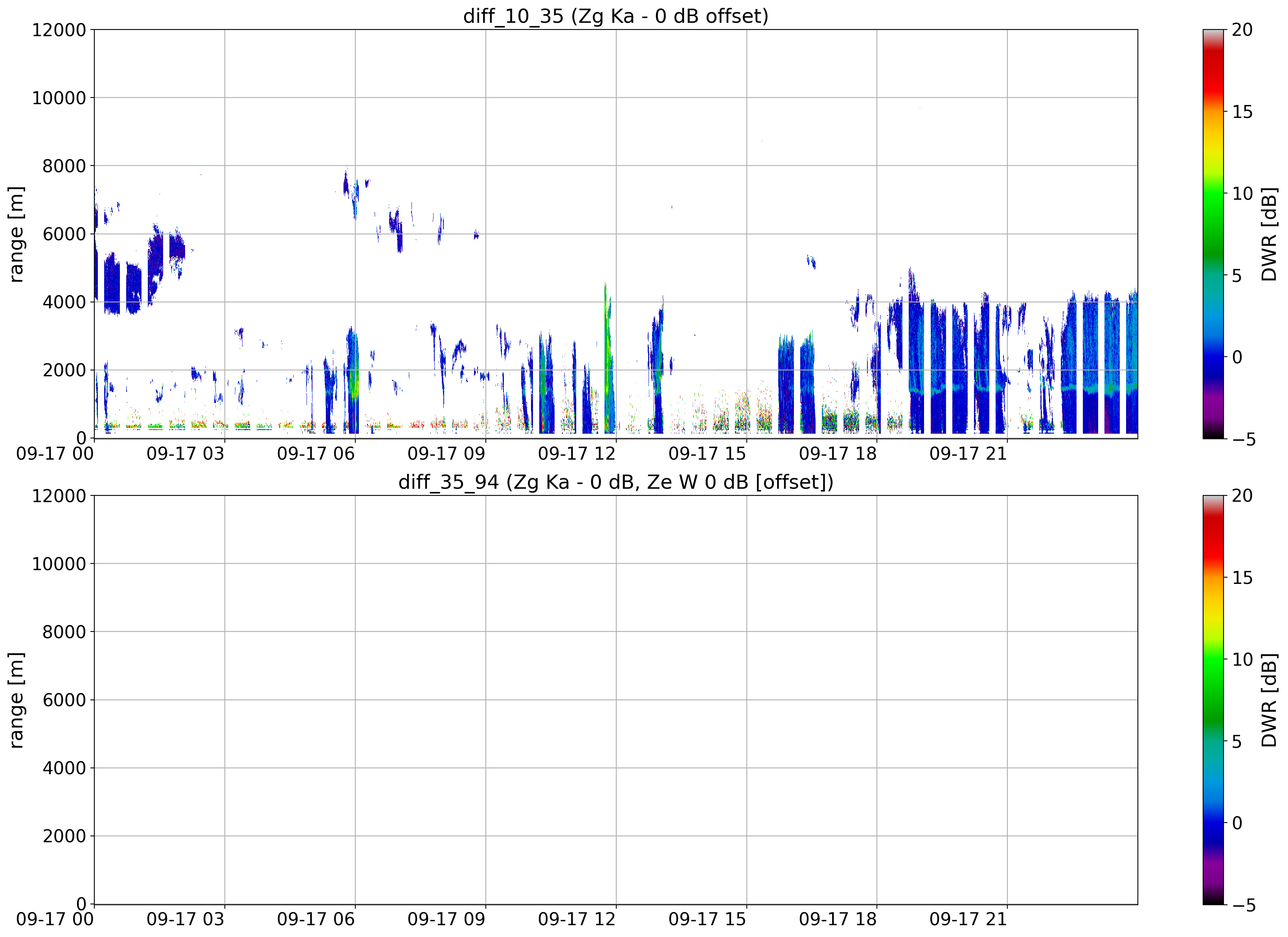1288x937 pixels.
Task: Click the 4000 range tick of diff_35_94
Action: point(64,768)
